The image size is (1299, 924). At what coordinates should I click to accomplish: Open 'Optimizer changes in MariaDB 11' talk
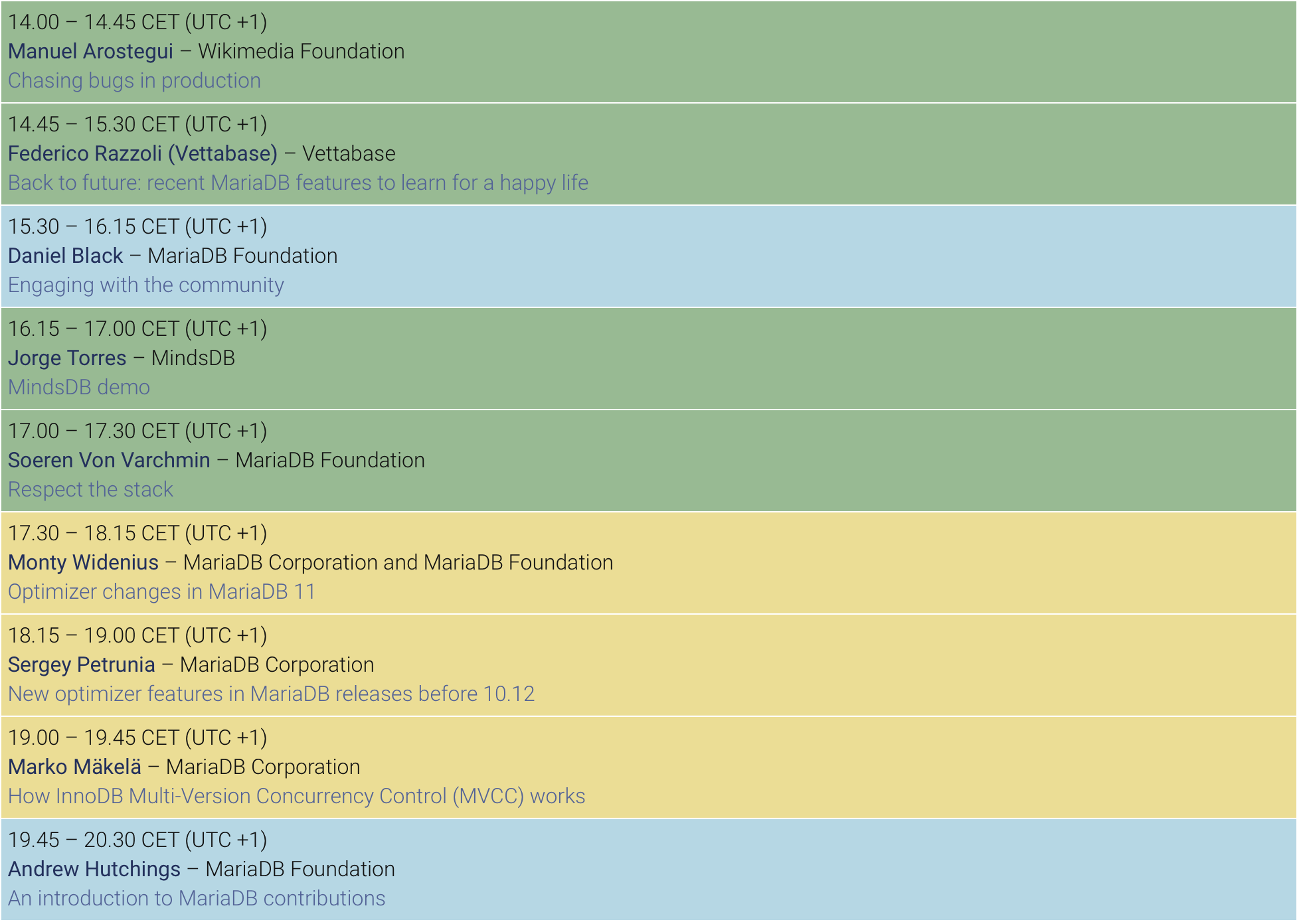(161, 592)
